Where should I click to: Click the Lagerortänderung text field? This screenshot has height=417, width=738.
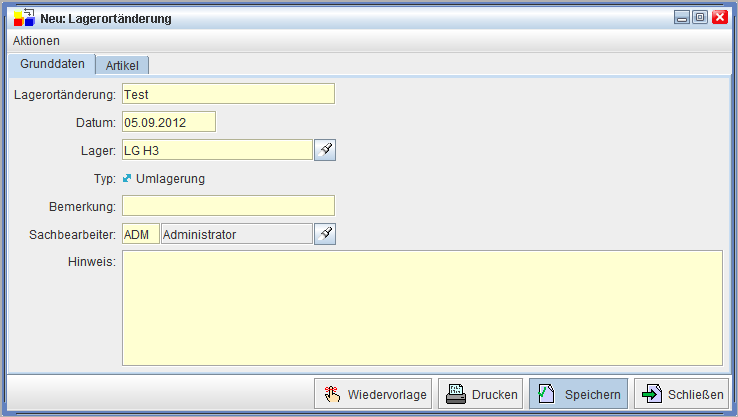click(228, 94)
